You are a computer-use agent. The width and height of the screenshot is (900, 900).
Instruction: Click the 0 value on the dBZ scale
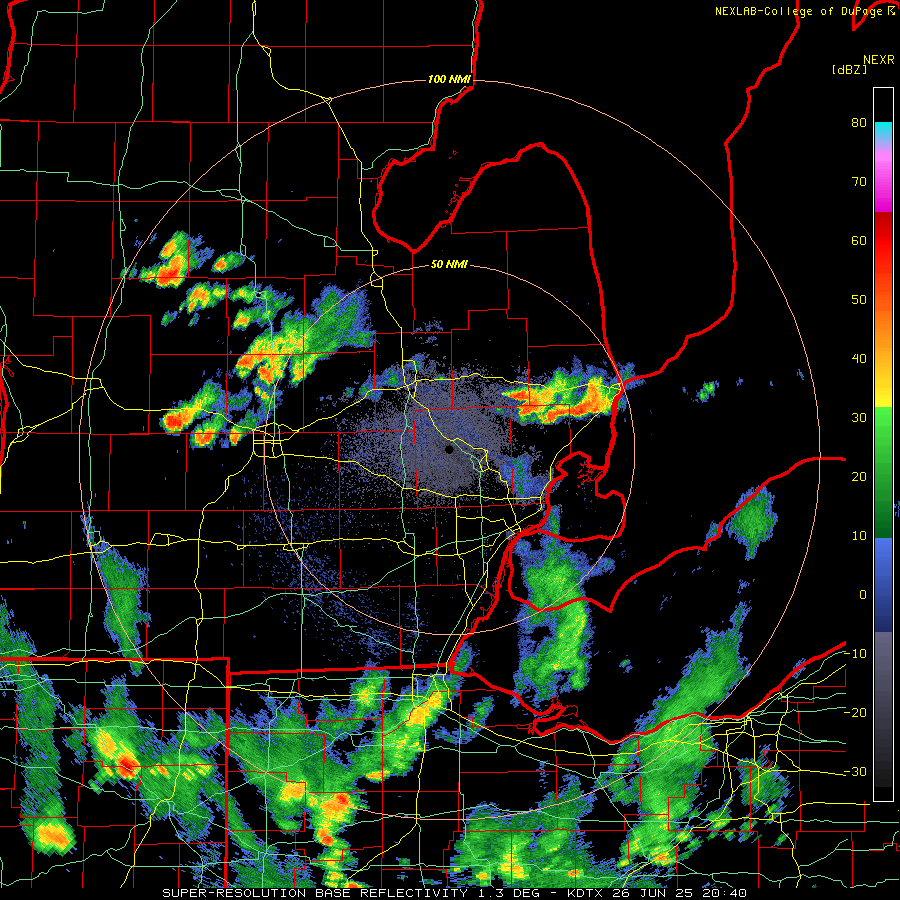[x=863, y=595]
